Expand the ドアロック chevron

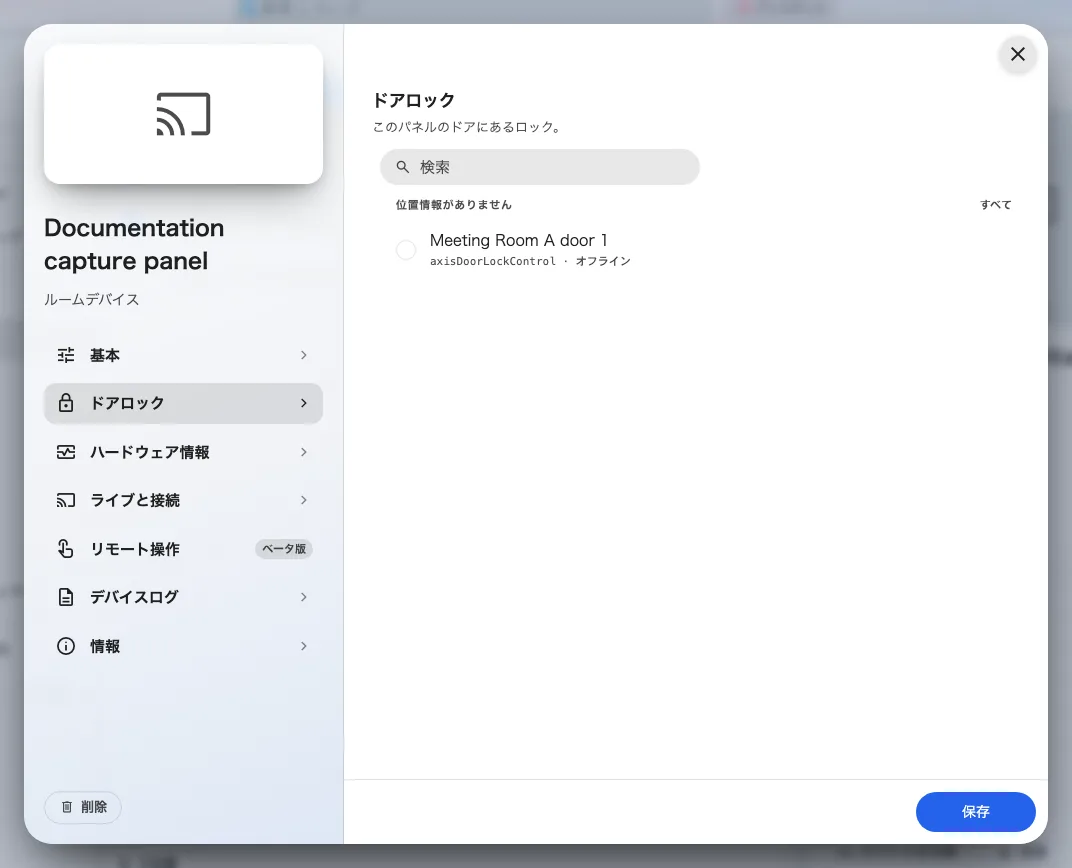pos(304,403)
